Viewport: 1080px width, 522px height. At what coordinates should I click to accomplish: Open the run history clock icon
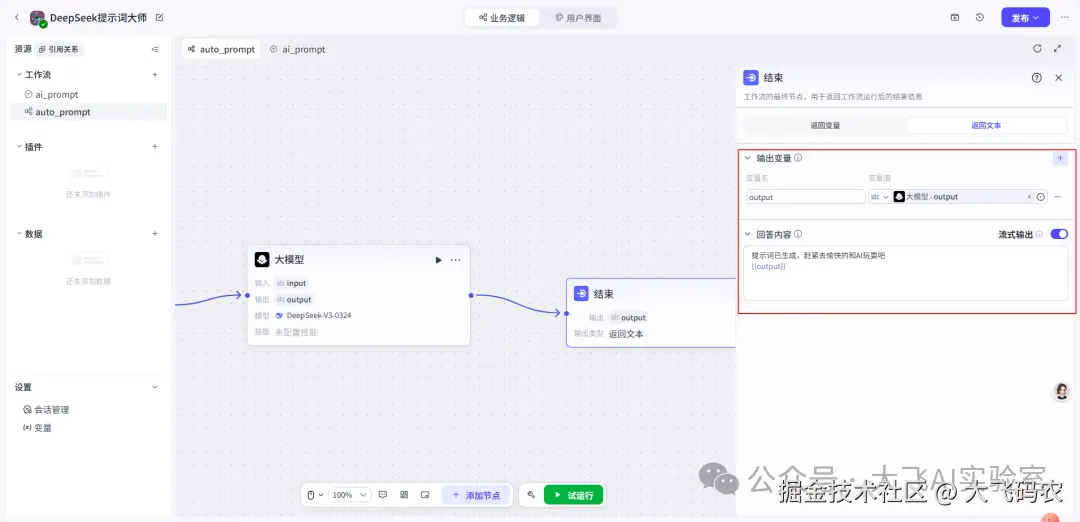[979, 17]
